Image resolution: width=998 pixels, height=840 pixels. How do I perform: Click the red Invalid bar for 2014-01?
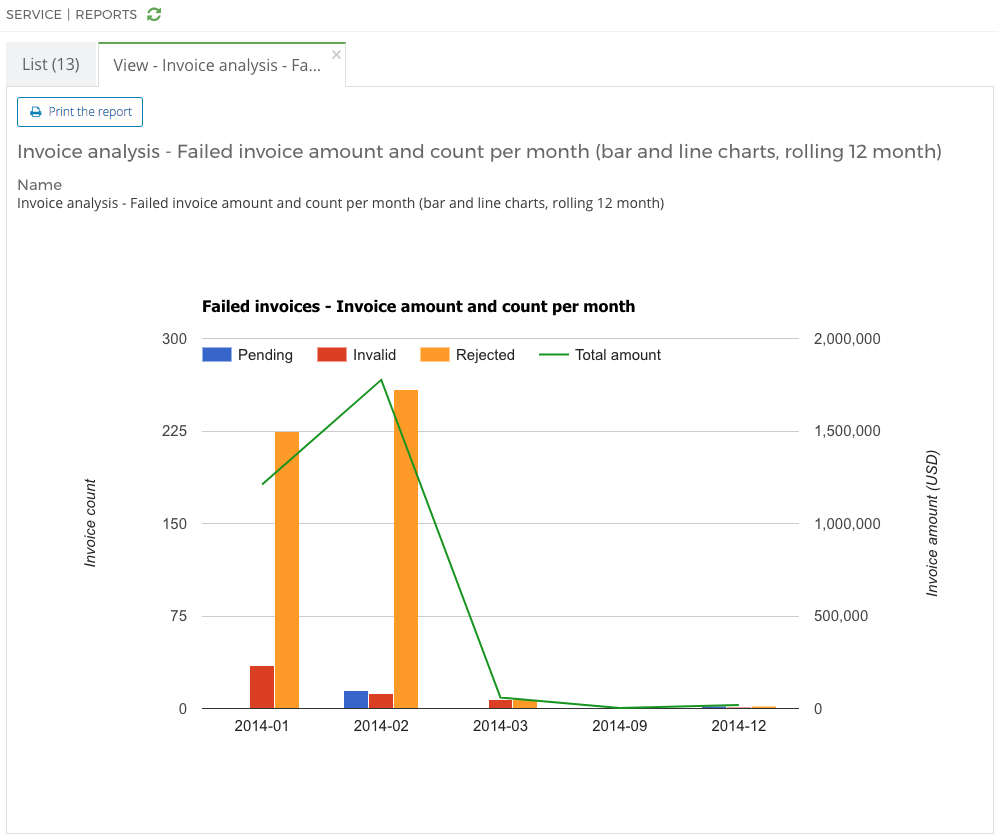tap(263, 685)
